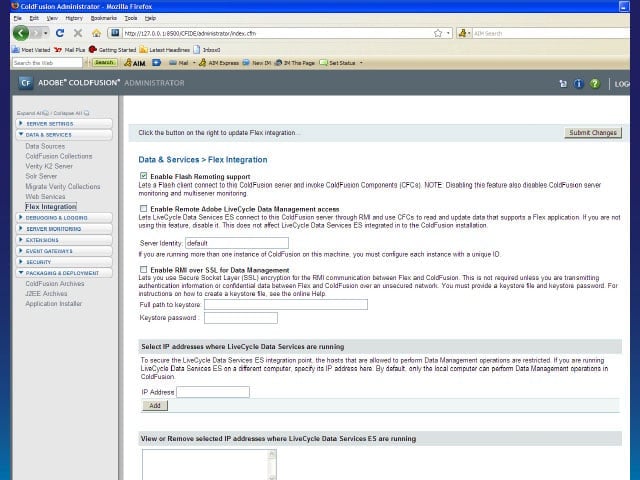The width and height of the screenshot is (640, 480).
Task: Reload the page with refresh icon
Action: (60, 33)
